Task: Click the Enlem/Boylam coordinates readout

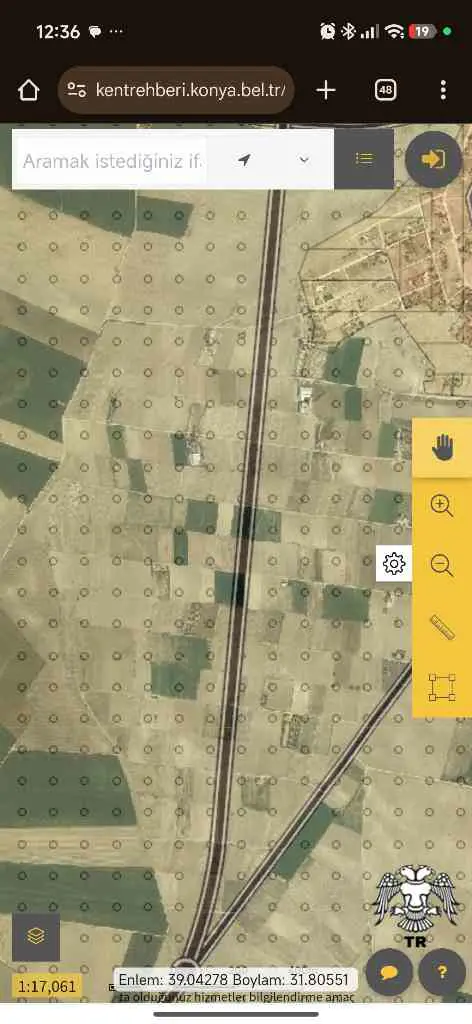Action: pos(236,980)
